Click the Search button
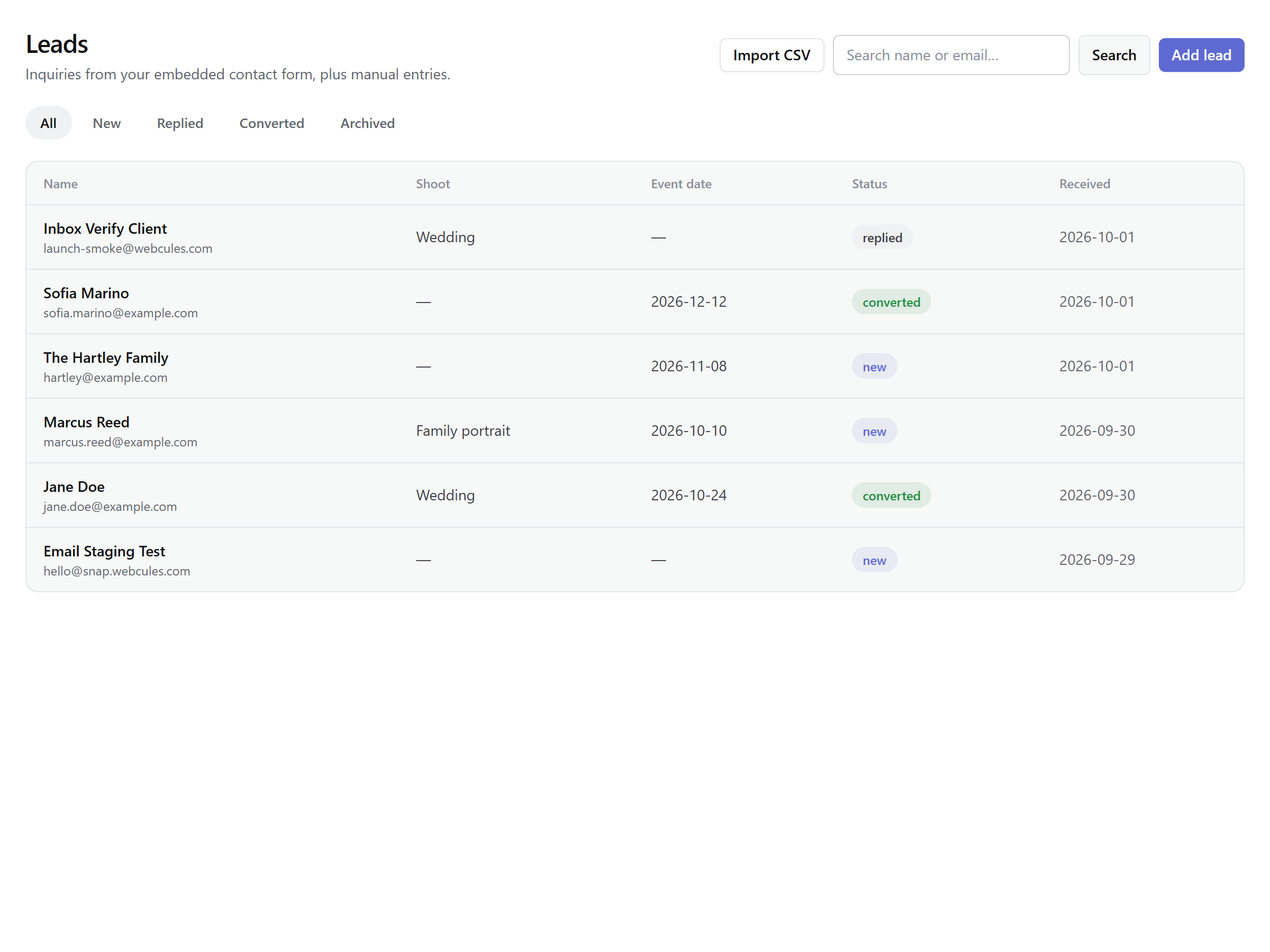This screenshot has width=1270, height=952. (1113, 55)
